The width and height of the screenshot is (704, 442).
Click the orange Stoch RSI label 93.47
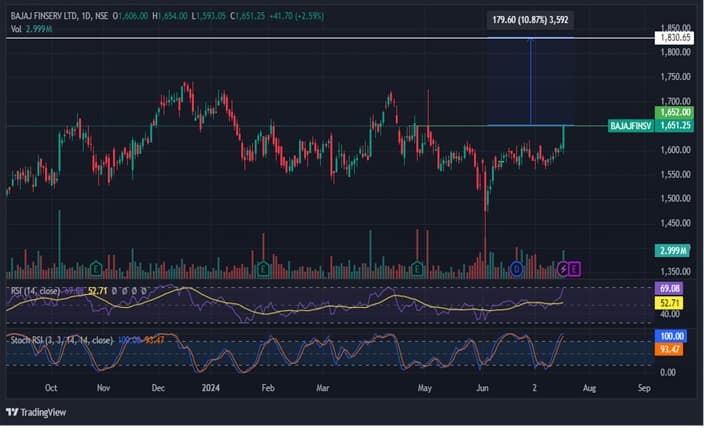pyautogui.click(x=669, y=349)
